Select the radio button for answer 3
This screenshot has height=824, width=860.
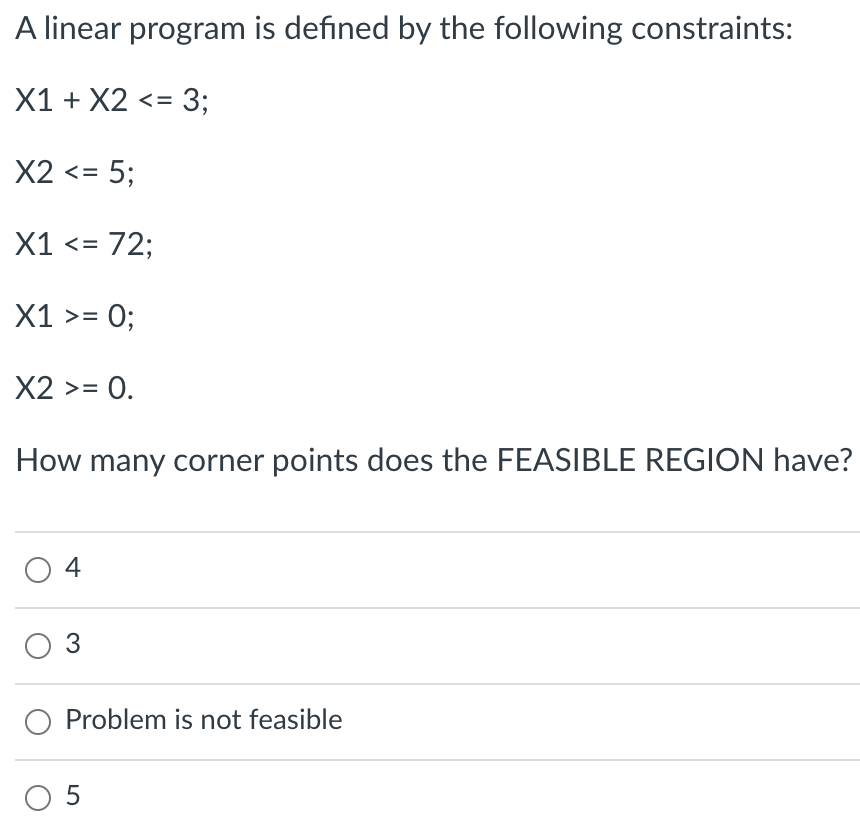click(38, 645)
